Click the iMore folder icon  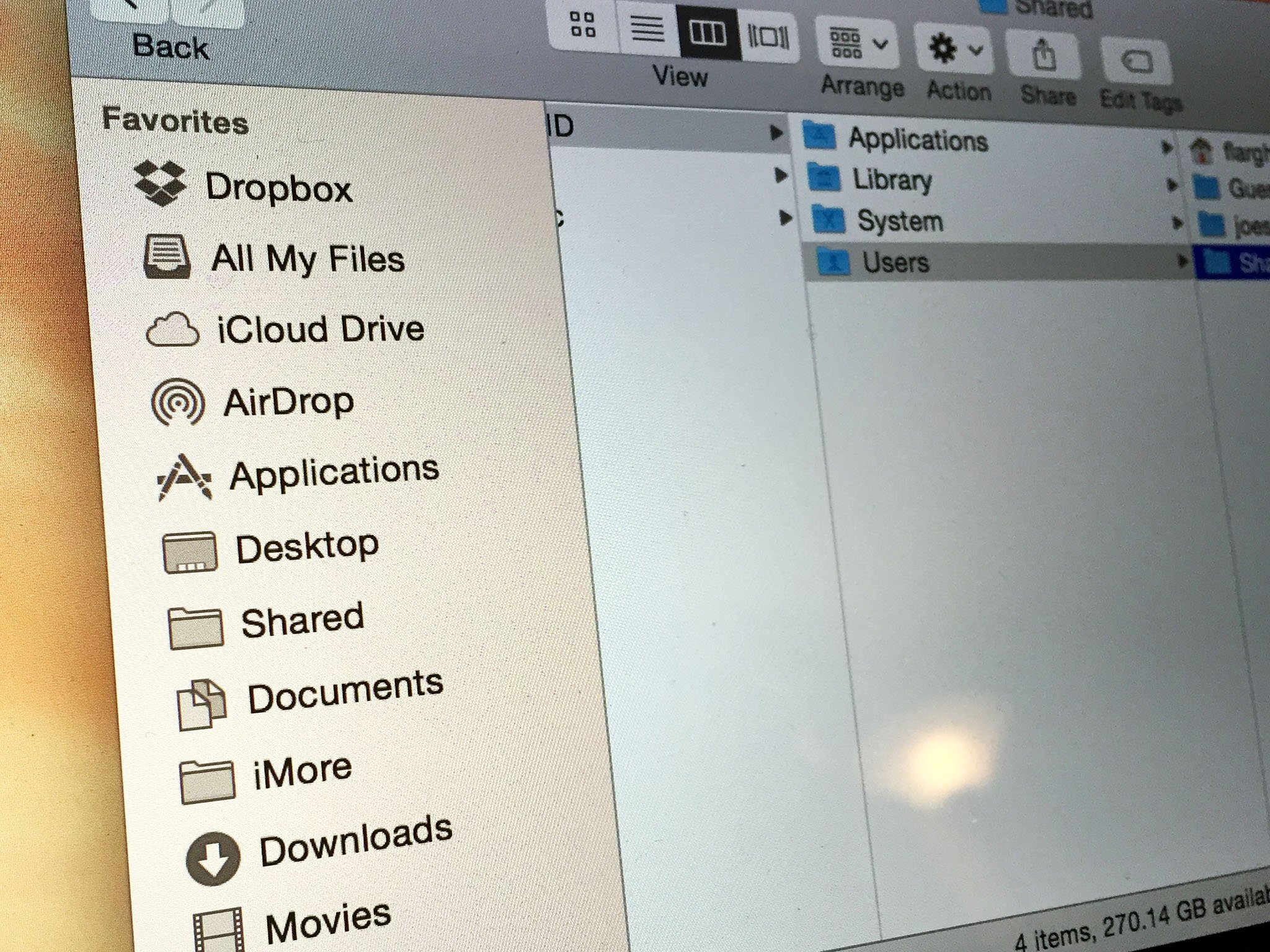point(207,781)
